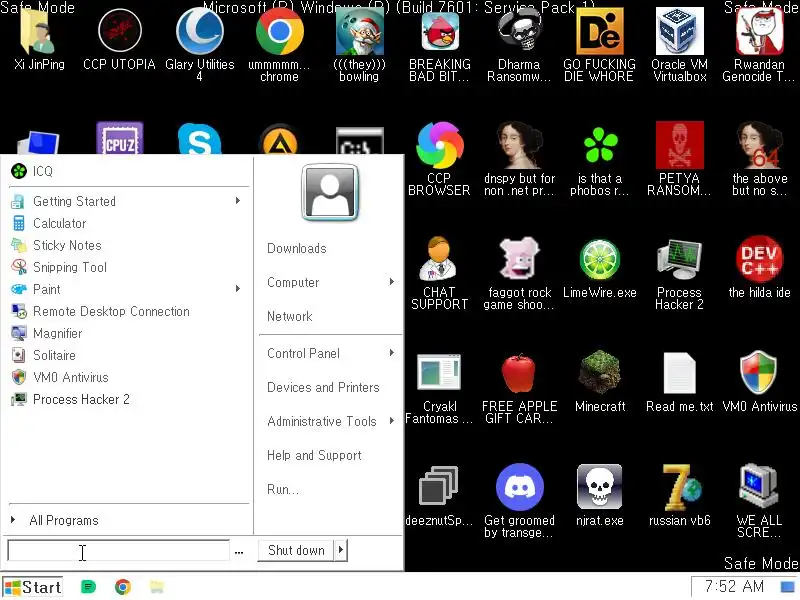The width and height of the screenshot is (800, 600).
Task: Open the Downloads link
Action: pyautogui.click(x=297, y=248)
